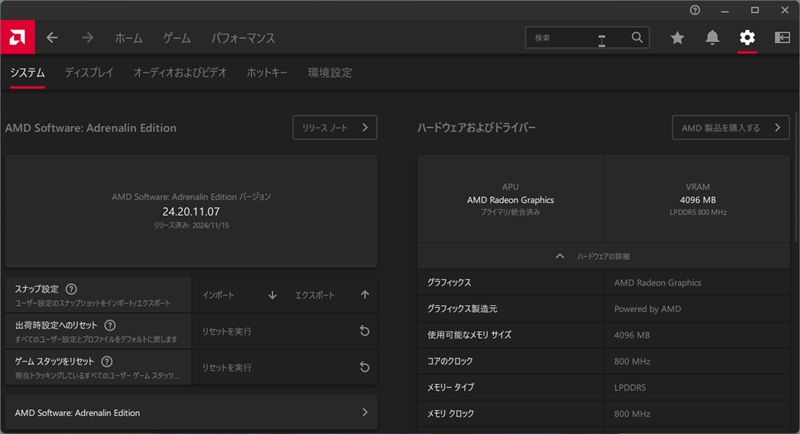Toggle the sidebar panel icon
The image size is (800, 434).
[x=782, y=37]
